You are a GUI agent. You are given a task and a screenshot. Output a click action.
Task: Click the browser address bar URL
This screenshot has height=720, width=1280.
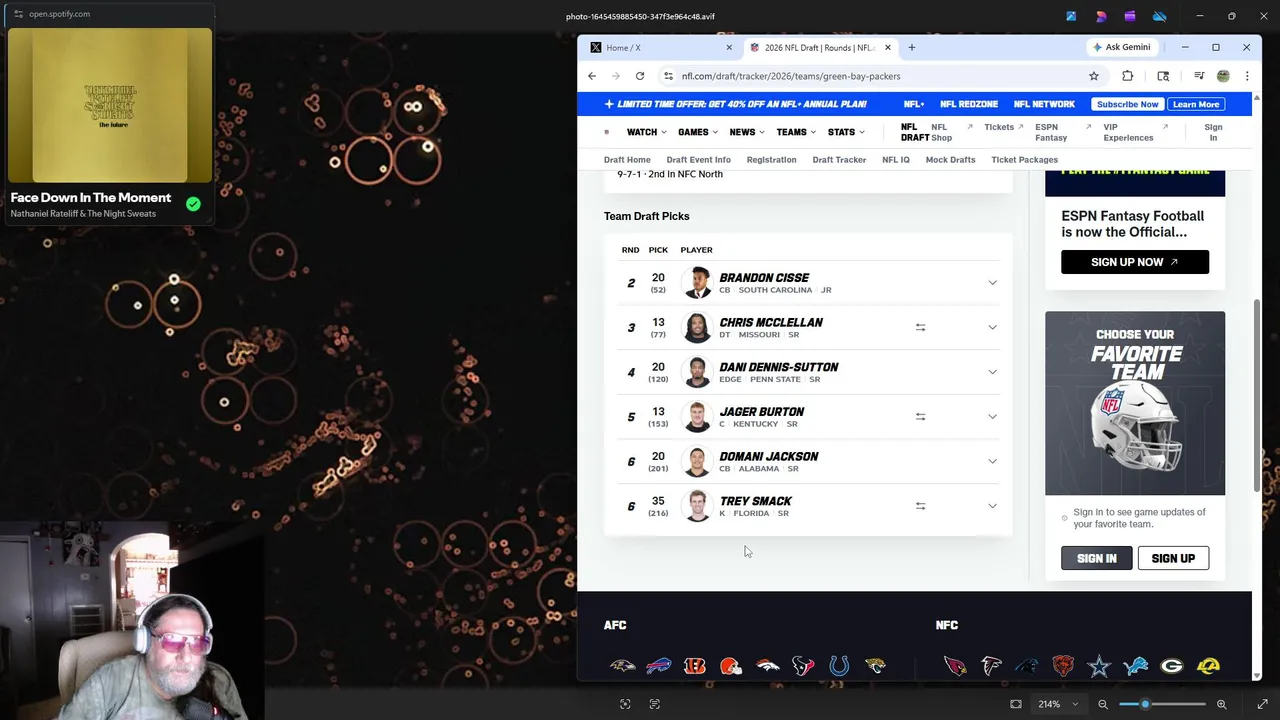click(x=791, y=76)
